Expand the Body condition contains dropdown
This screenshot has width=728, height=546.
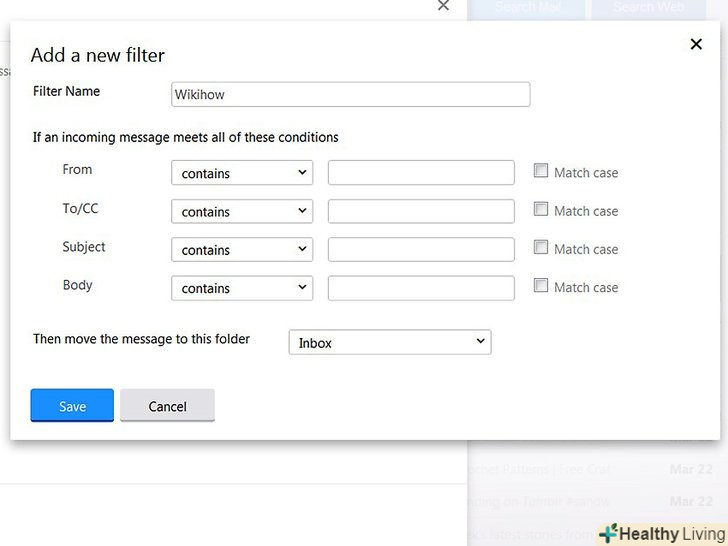point(242,288)
